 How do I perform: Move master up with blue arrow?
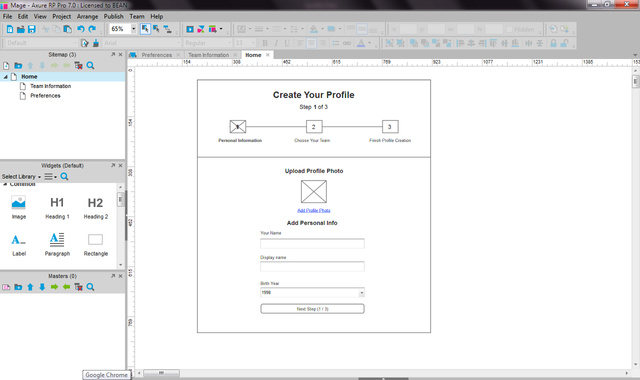[30, 287]
